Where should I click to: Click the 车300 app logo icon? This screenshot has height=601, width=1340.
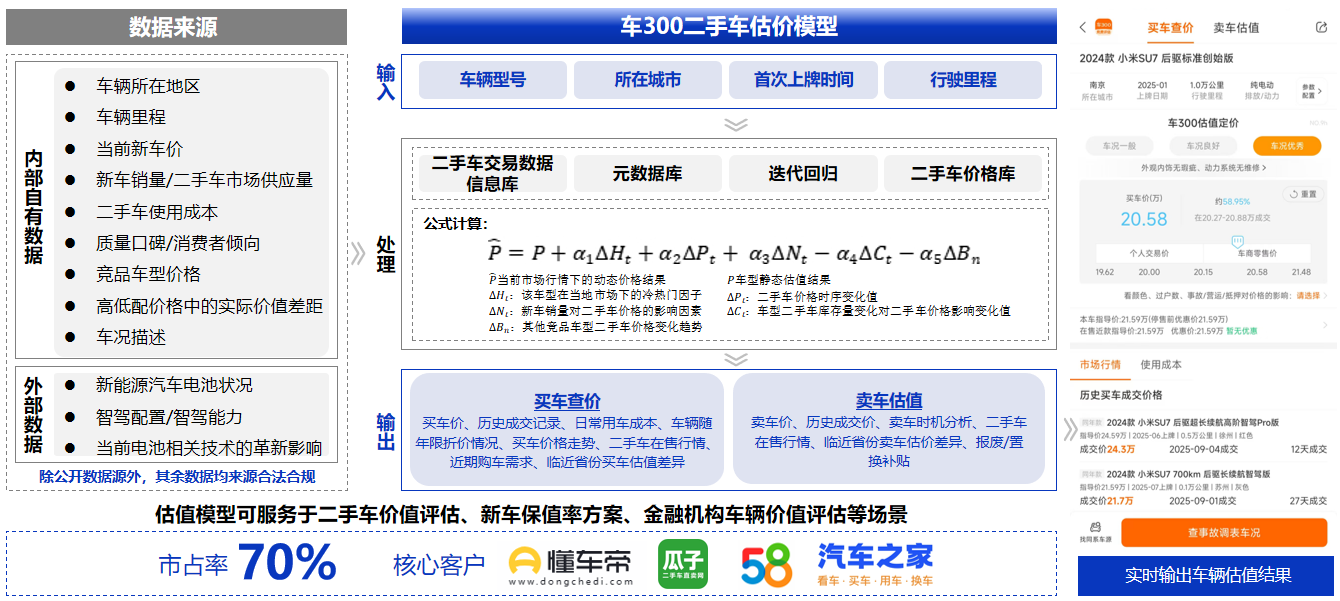click(x=1104, y=27)
